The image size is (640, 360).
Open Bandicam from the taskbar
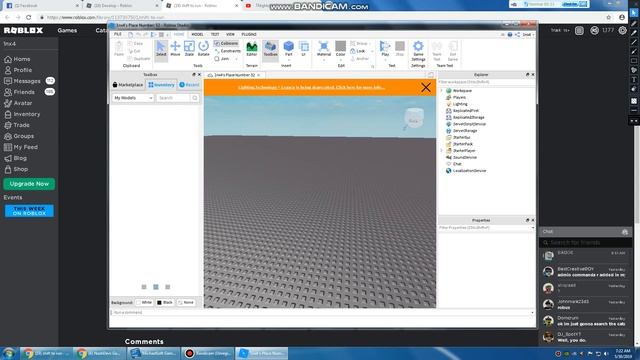tap(208, 353)
